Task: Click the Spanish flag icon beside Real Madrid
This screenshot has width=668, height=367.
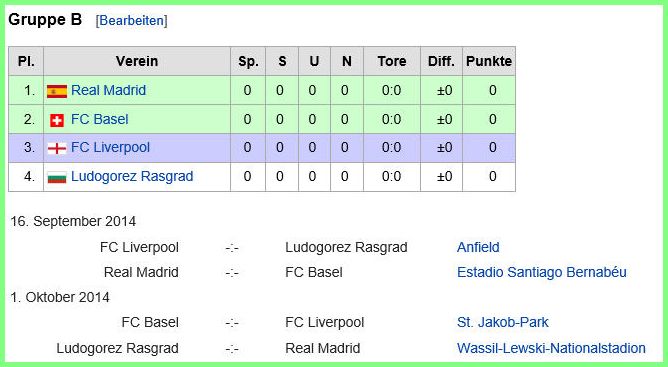Action: [57, 91]
